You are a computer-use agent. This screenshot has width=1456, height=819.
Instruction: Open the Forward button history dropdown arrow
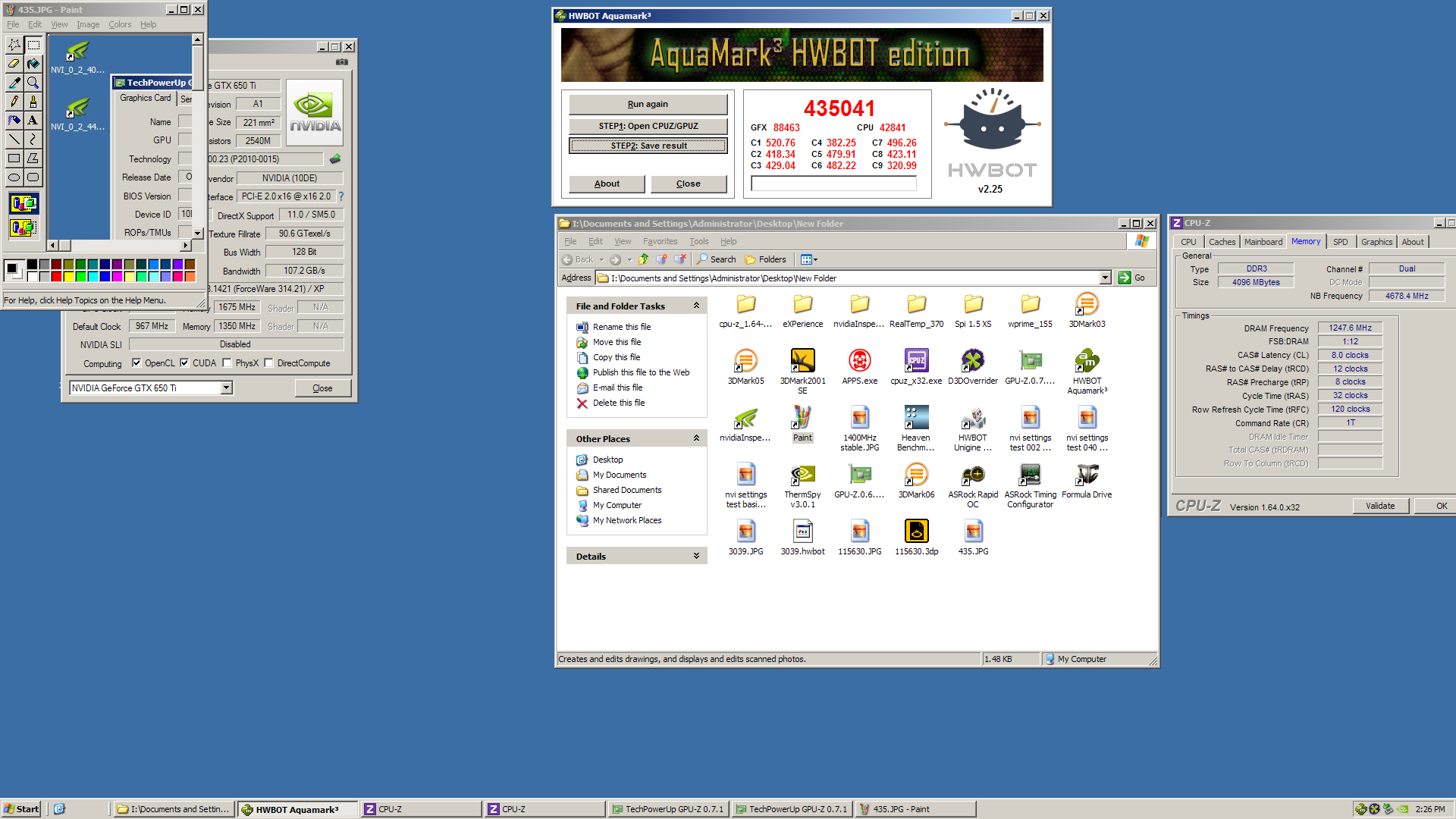tap(629, 259)
